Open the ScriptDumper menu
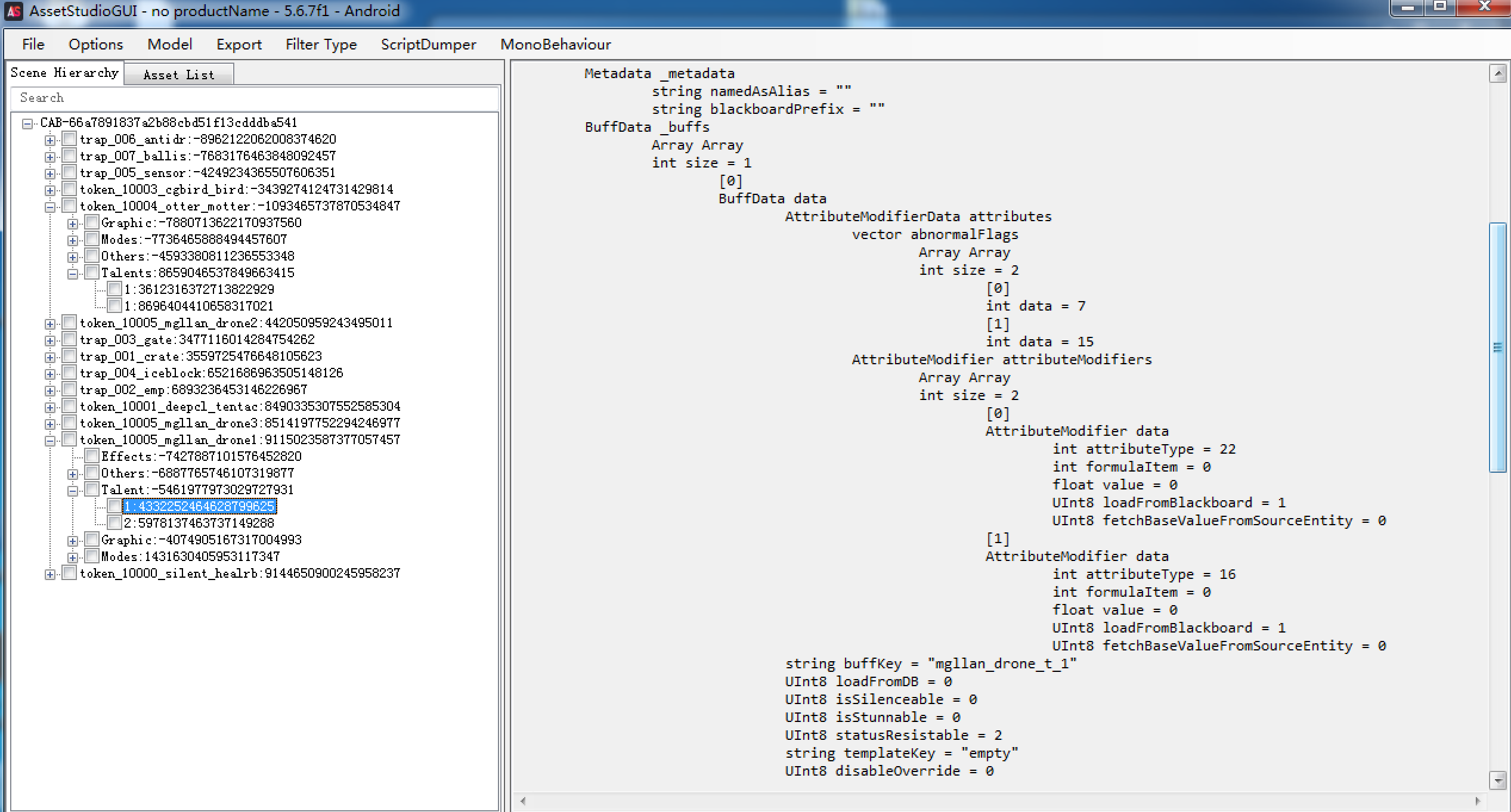This screenshot has height=812, width=1511. tap(428, 45)
